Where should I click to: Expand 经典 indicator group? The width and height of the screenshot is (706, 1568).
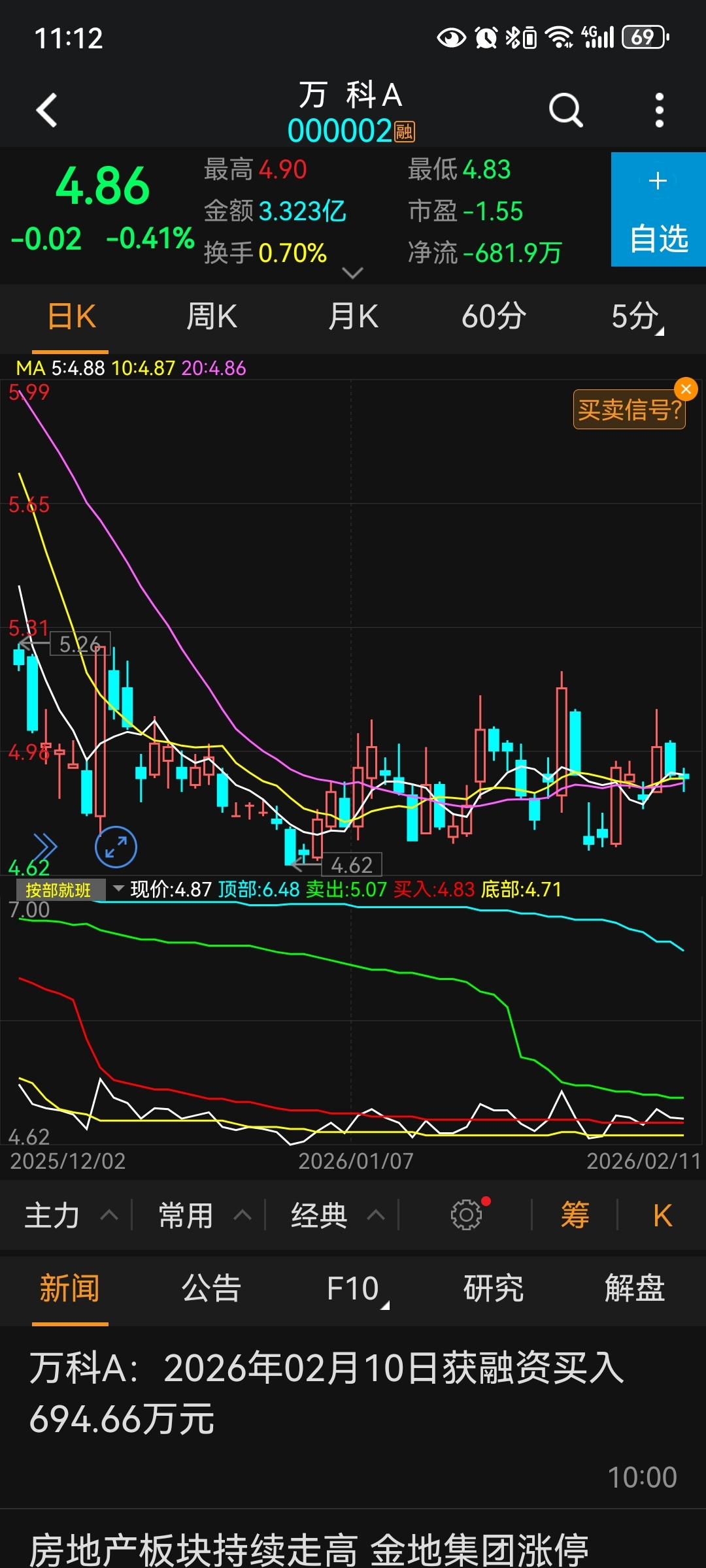[x=338, y=1216]
